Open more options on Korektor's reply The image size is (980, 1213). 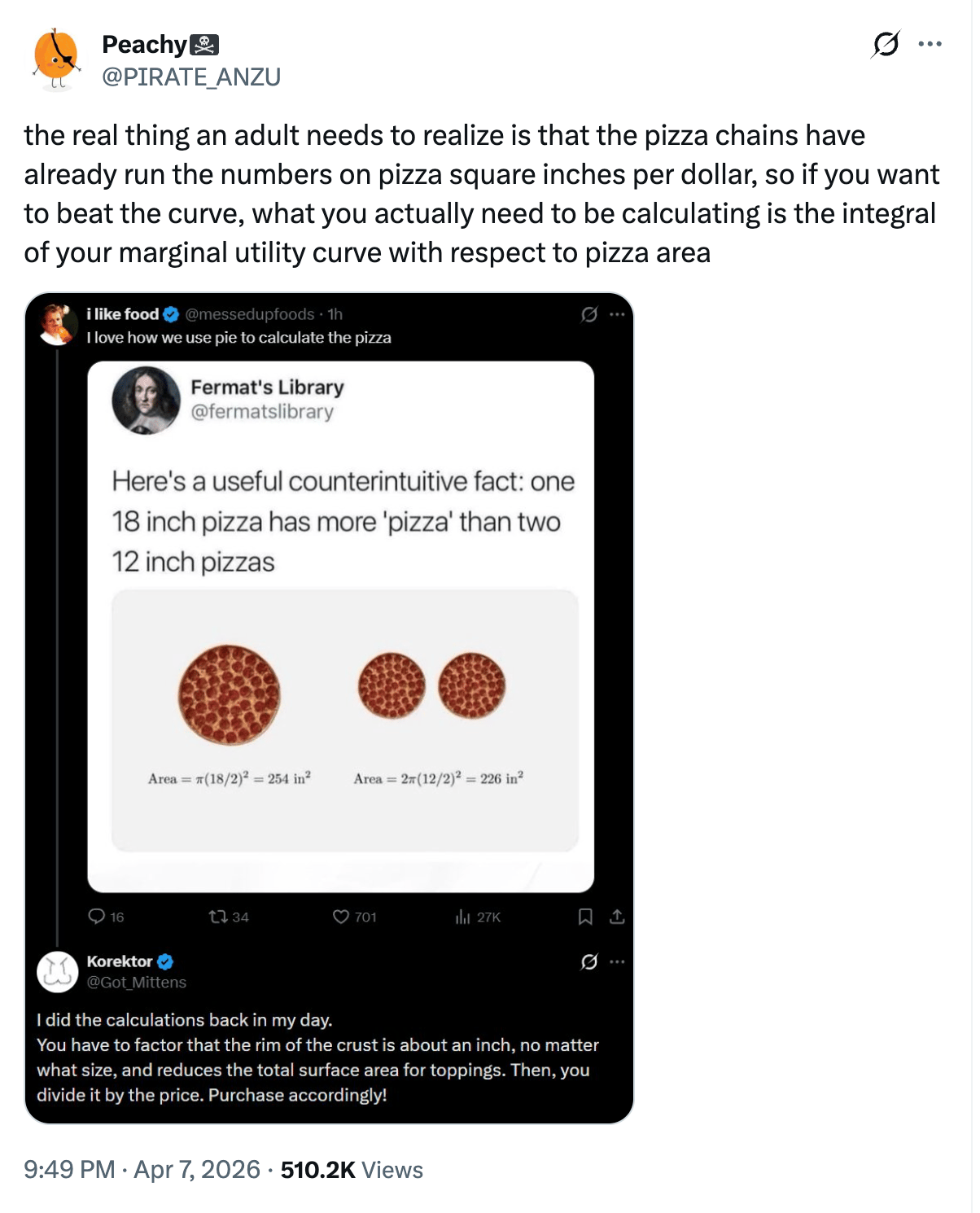click(x=617, y=961)
